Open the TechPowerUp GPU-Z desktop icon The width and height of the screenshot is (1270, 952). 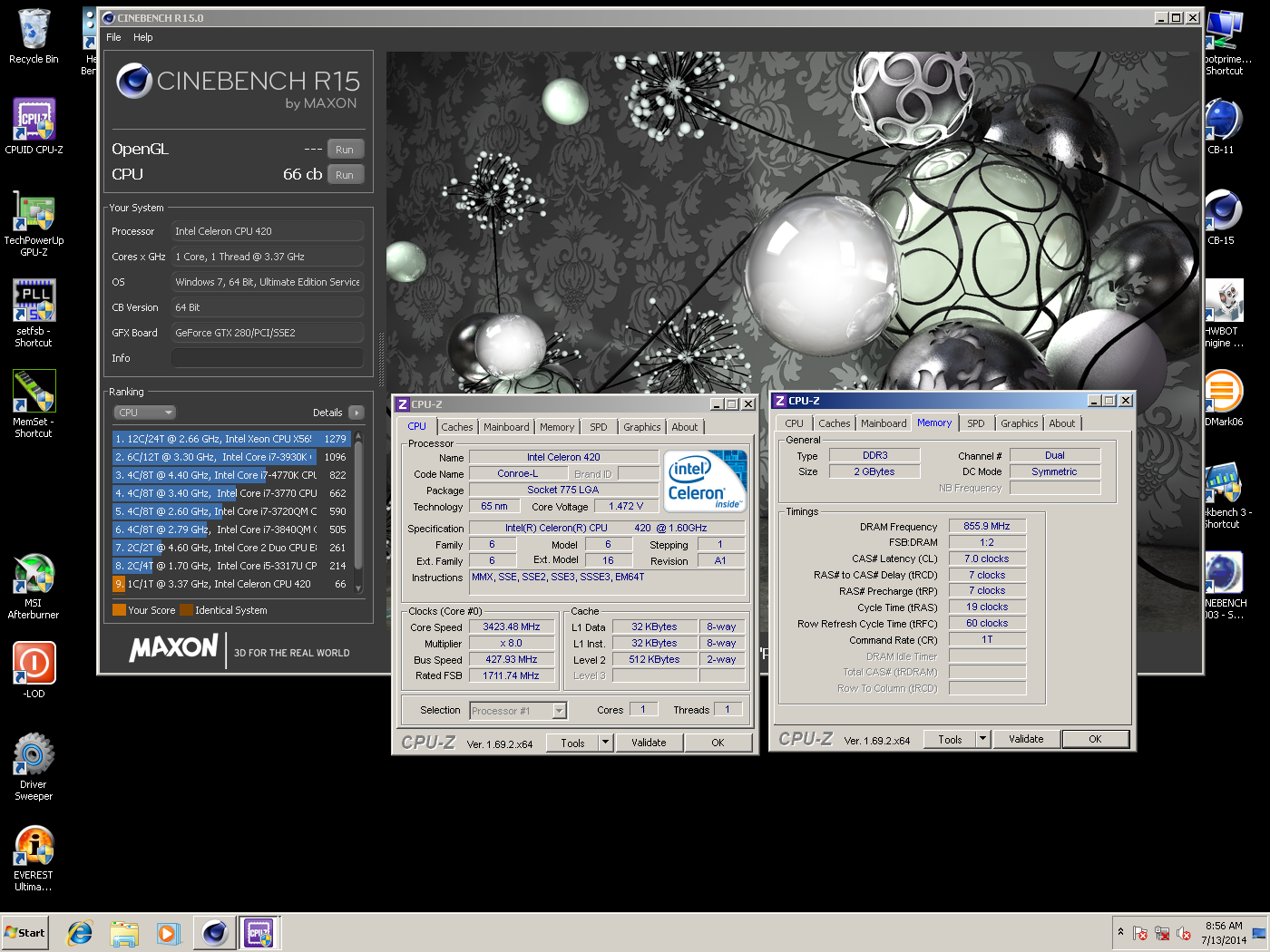click(34, 223)
